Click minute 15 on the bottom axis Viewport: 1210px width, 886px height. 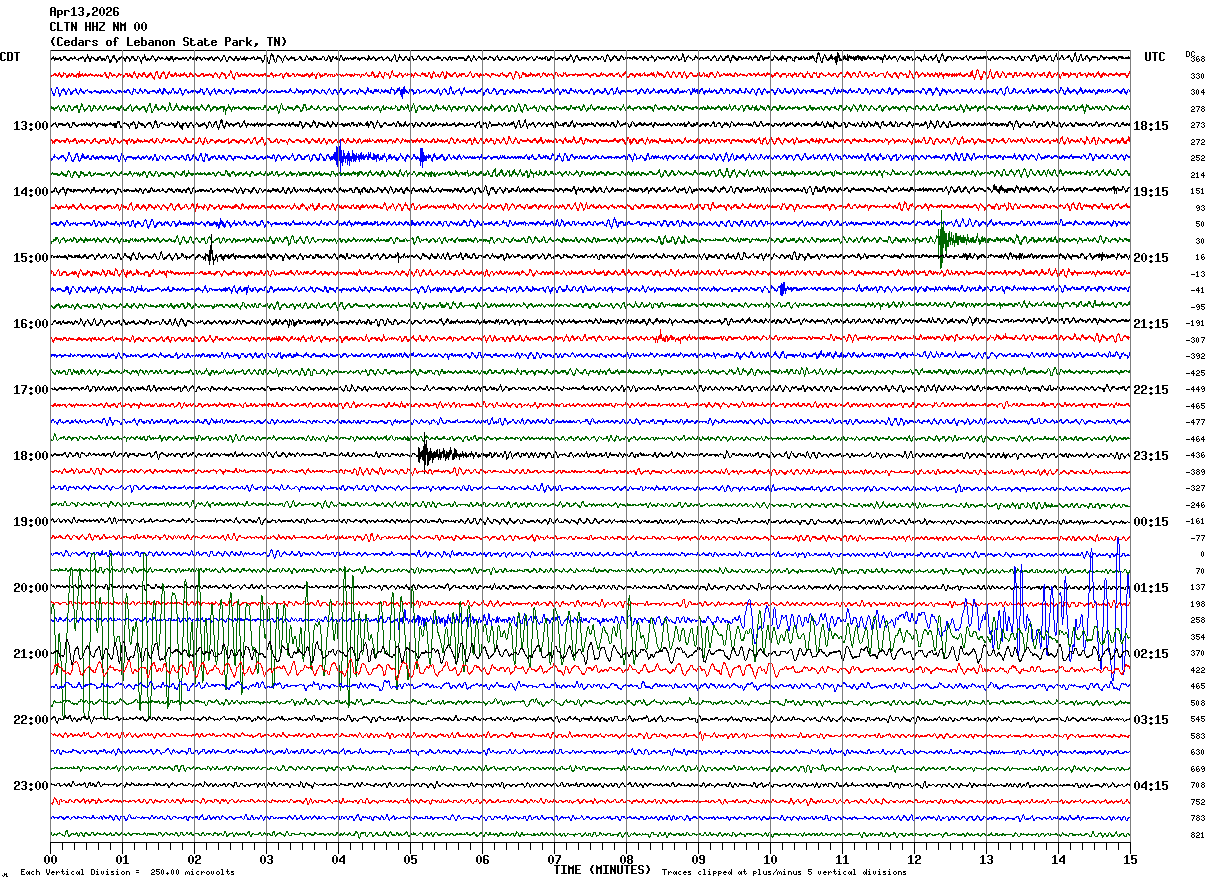tap(1129, 859)
